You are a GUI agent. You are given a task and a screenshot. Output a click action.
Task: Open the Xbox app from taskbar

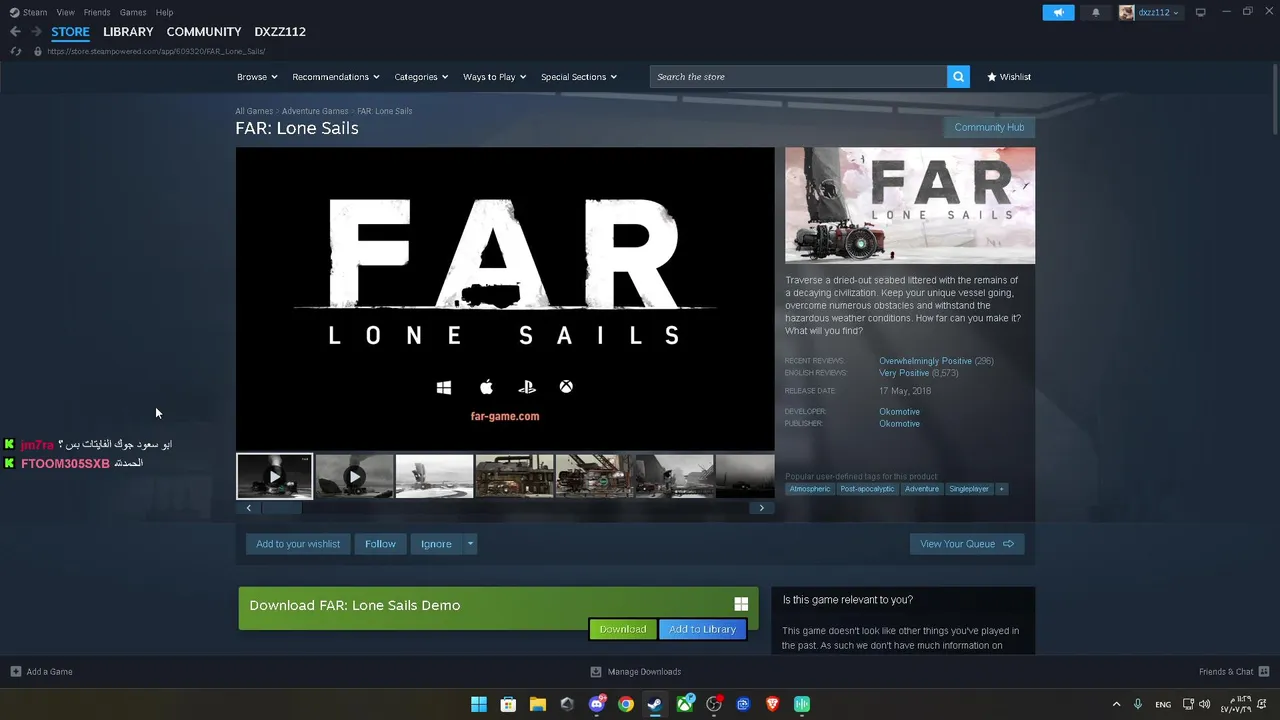click(x=685, y=704)
